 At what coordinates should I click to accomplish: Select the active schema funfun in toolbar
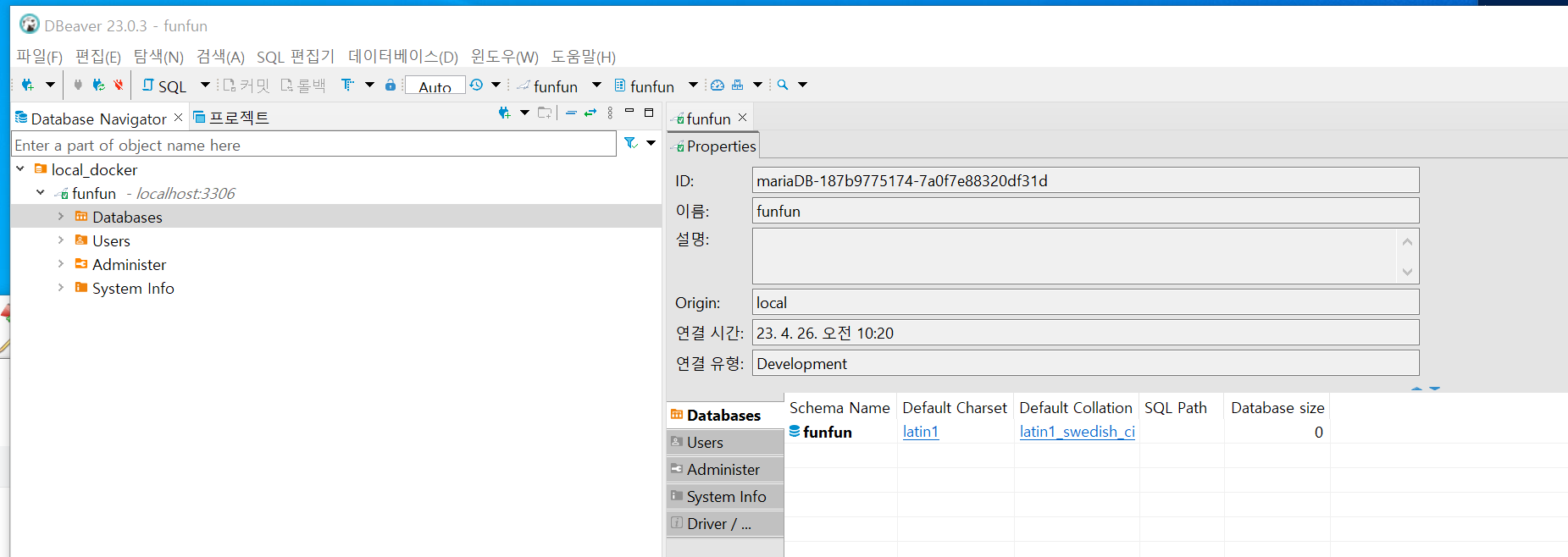(645, 85)
